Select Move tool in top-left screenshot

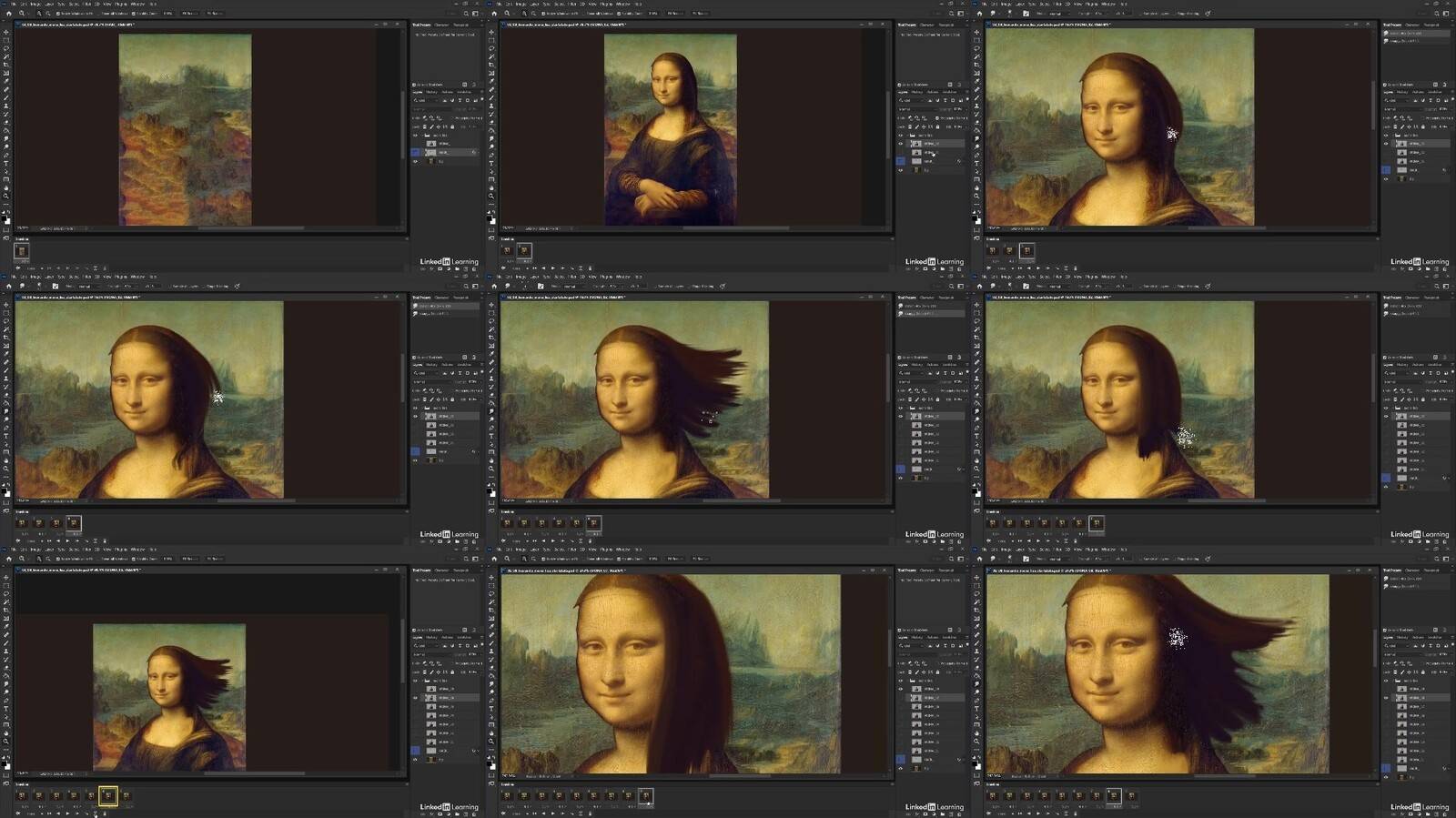[6, 32]
